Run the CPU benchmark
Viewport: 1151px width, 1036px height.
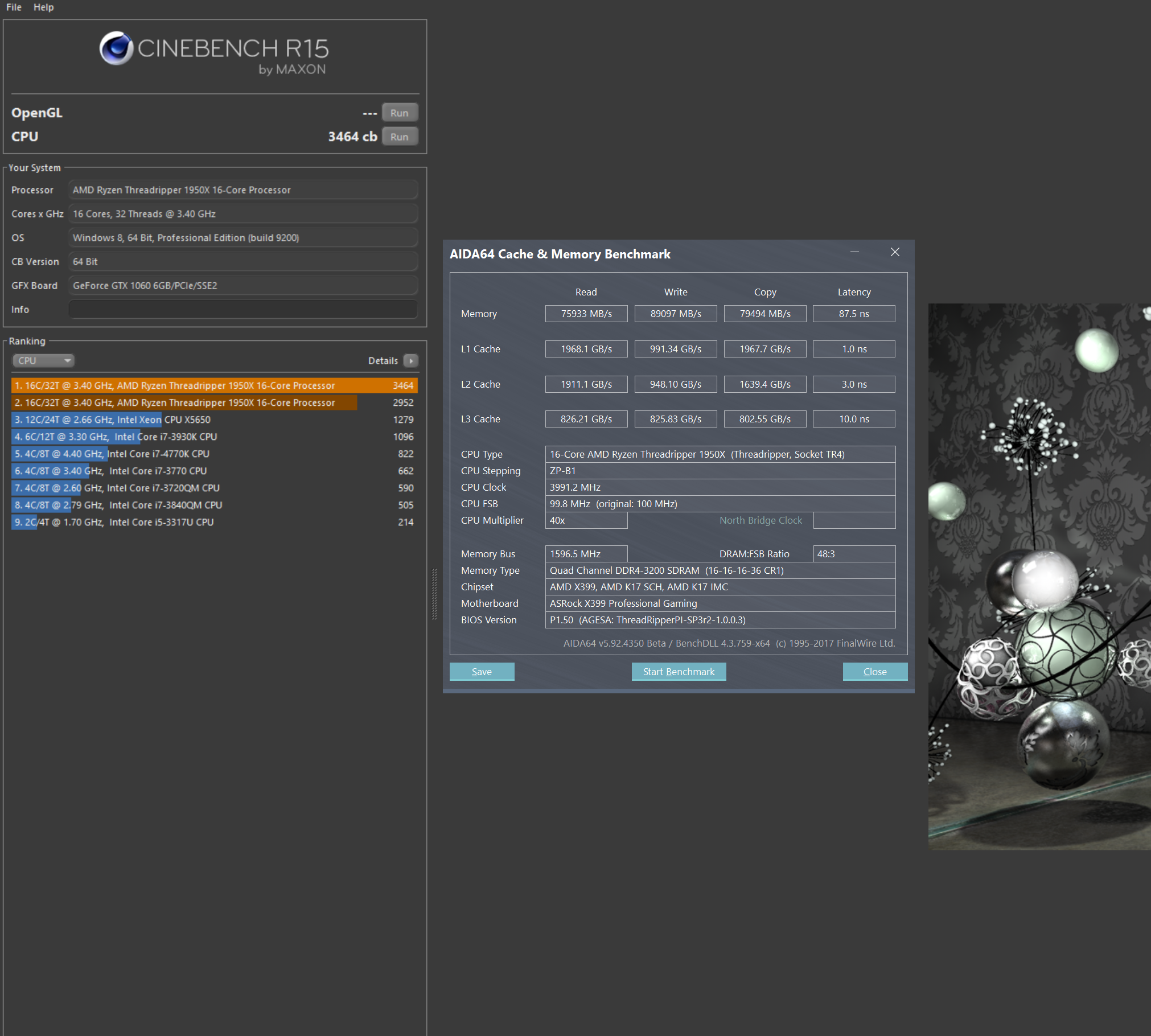tap(400, 137)
